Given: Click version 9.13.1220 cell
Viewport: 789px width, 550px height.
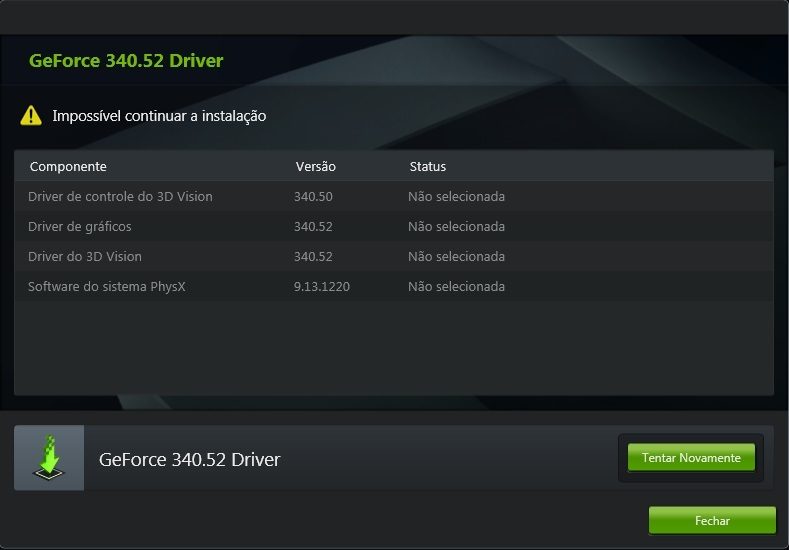Looking at the screenshot, I should (x=322, y=286).
